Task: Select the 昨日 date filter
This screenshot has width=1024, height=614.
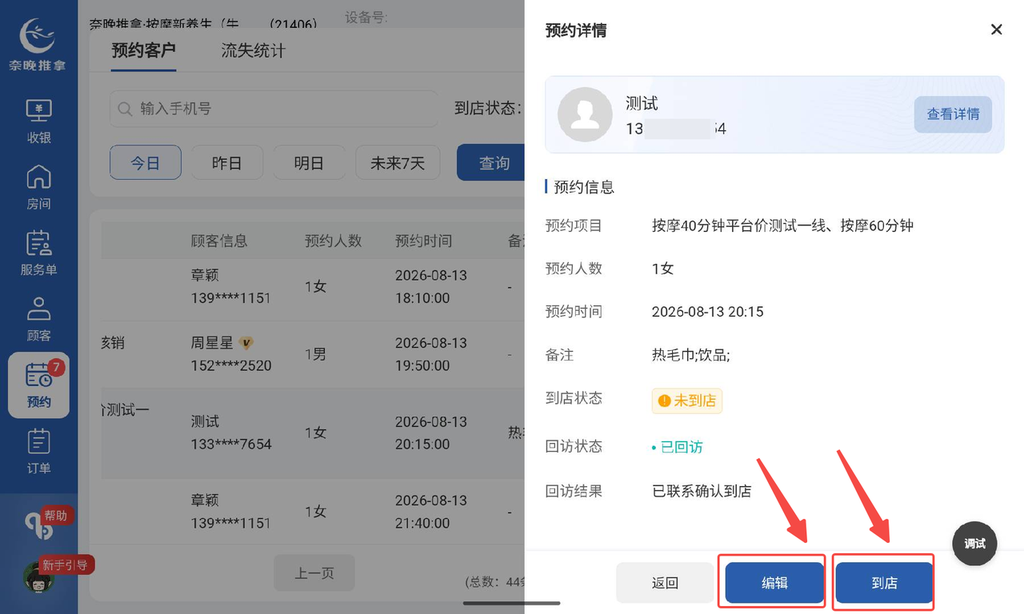Action: coord(227,163)
